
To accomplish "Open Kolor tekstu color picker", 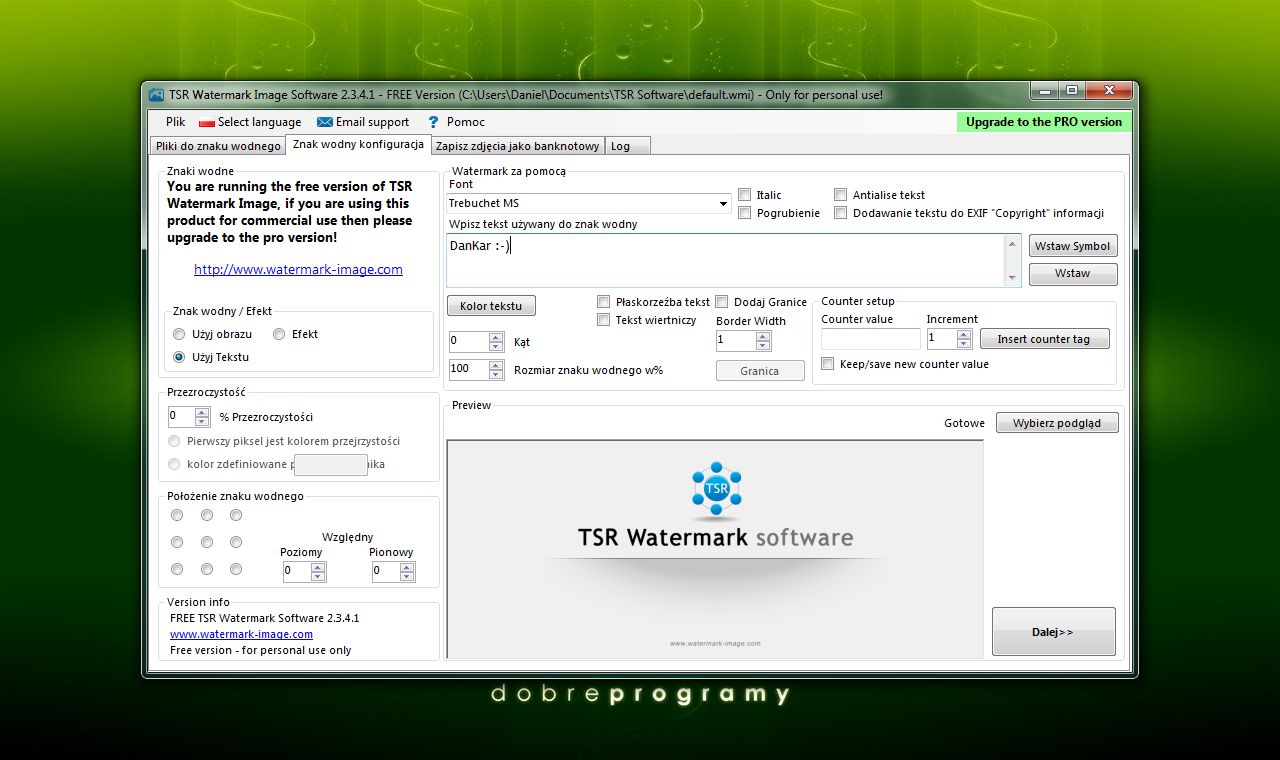I will coord(491,306).
